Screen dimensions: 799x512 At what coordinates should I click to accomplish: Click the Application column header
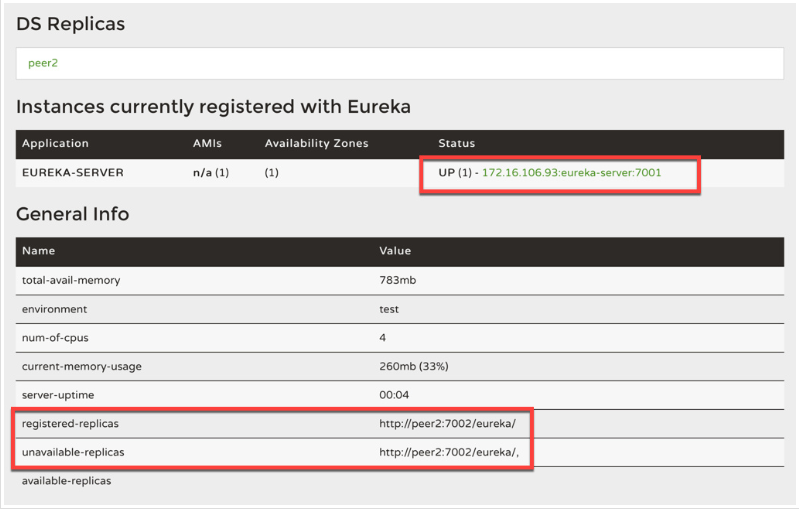[x=55, y=144]
